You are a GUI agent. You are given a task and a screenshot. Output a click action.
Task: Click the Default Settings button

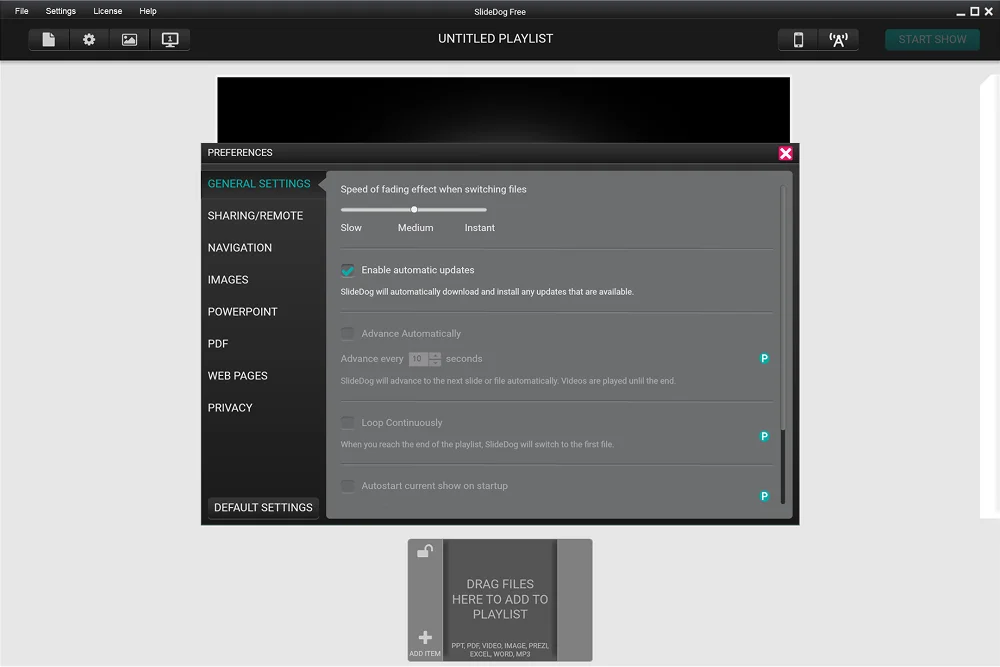pyautogui.click(x=263, y=508)
